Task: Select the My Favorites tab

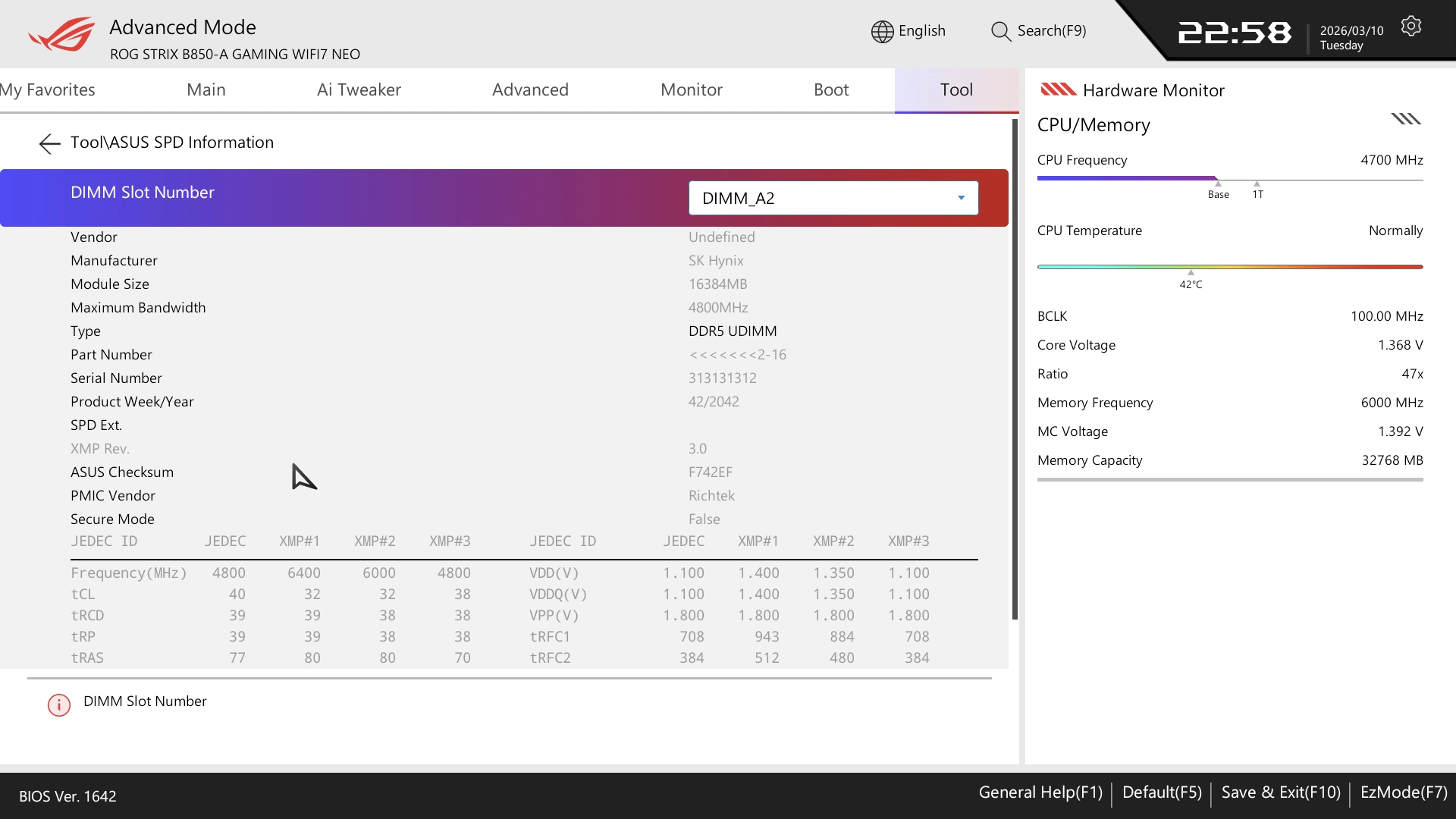Action: click(48, 89)
